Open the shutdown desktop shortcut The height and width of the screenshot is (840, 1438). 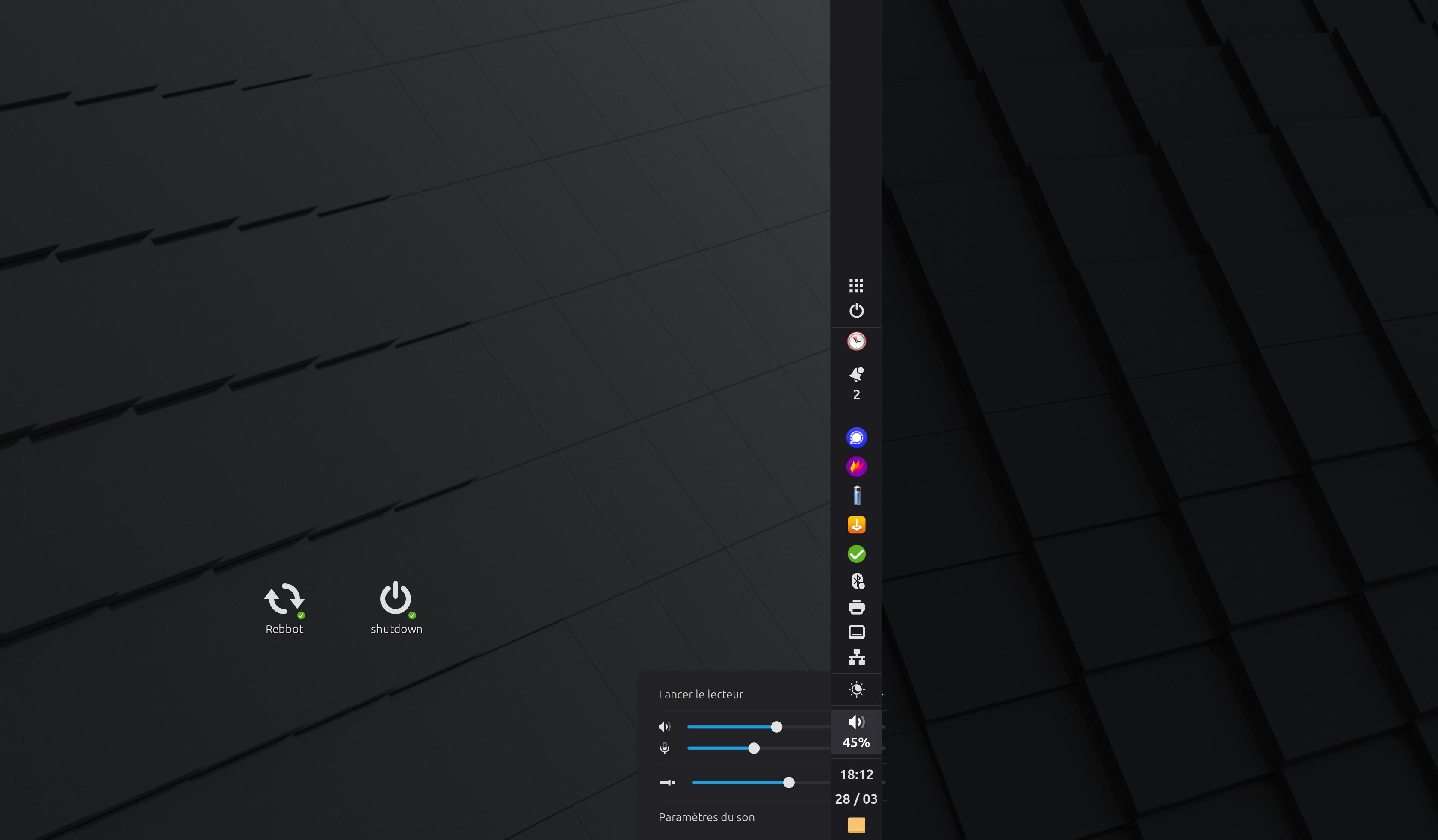pos(396,608)
